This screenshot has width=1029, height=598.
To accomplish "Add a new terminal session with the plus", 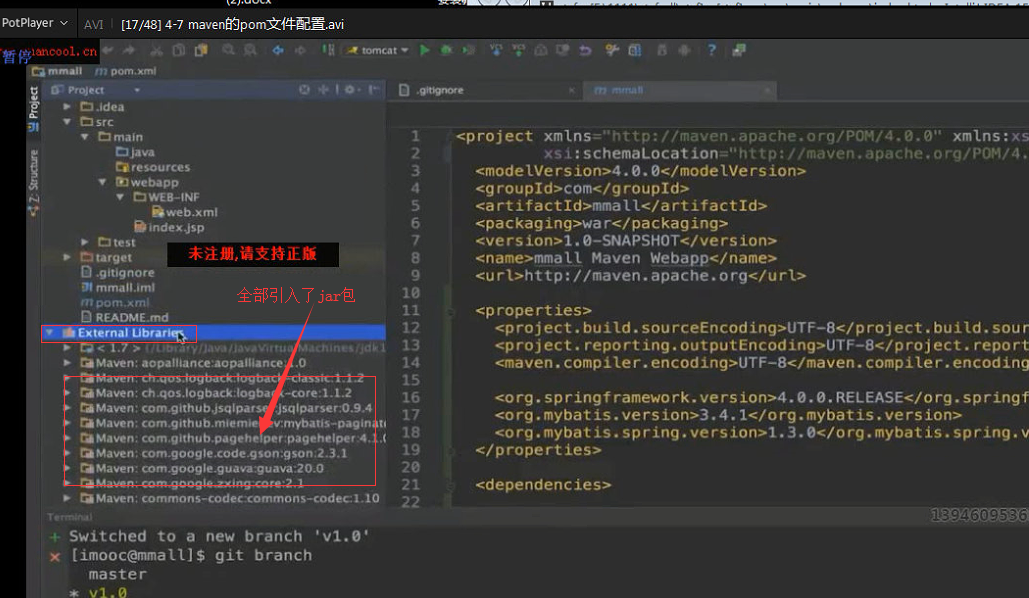I will [x=55, y=537].
